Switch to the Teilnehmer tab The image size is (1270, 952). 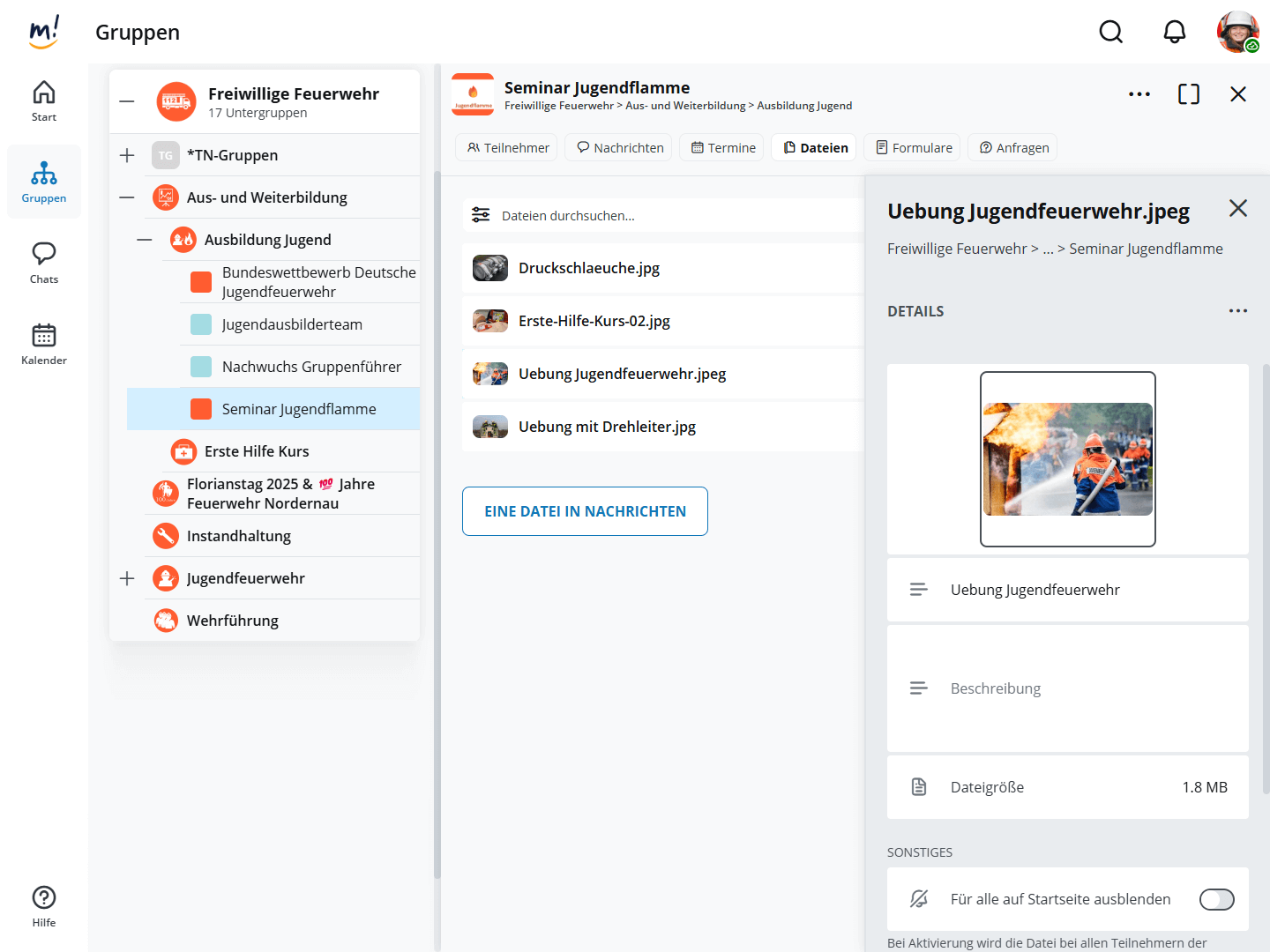[x=507, y=148]
